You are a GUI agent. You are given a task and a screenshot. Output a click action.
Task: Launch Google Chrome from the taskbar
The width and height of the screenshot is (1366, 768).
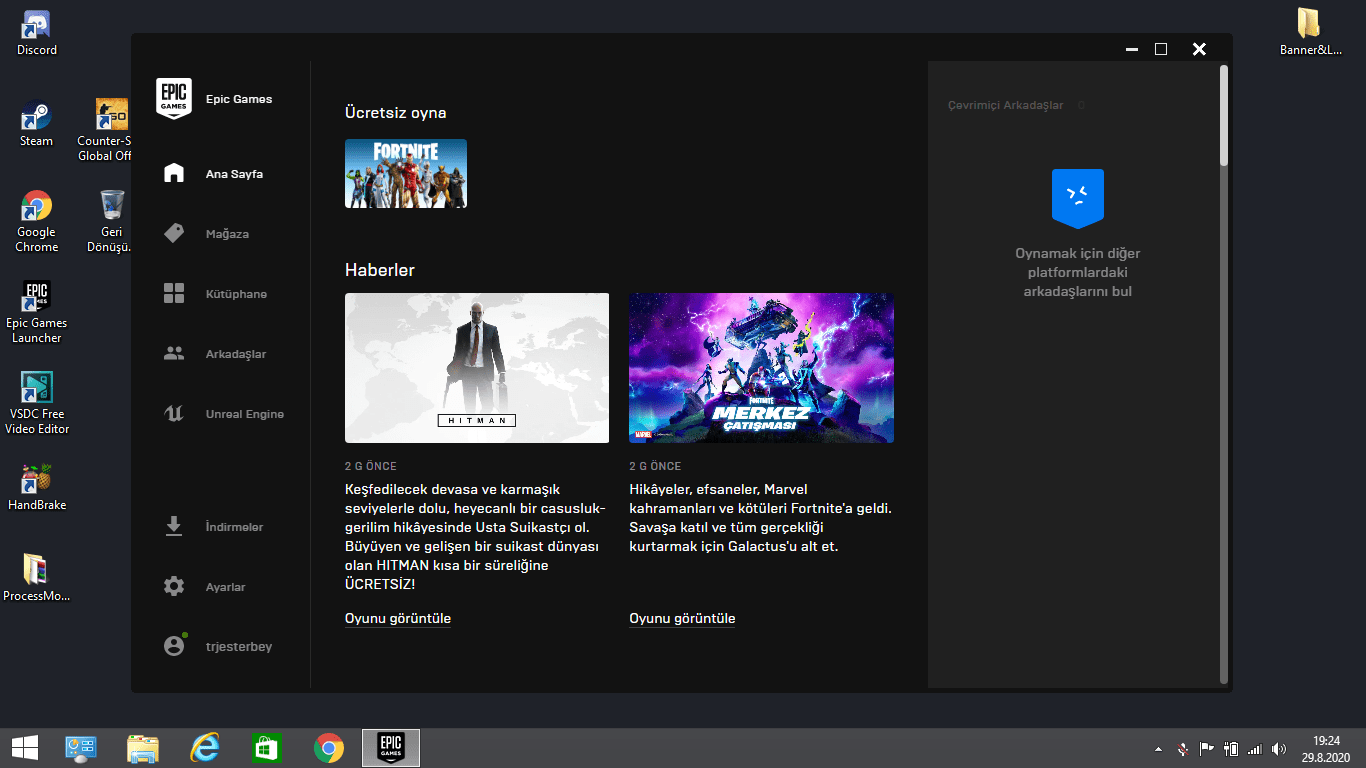pos(329,747)
